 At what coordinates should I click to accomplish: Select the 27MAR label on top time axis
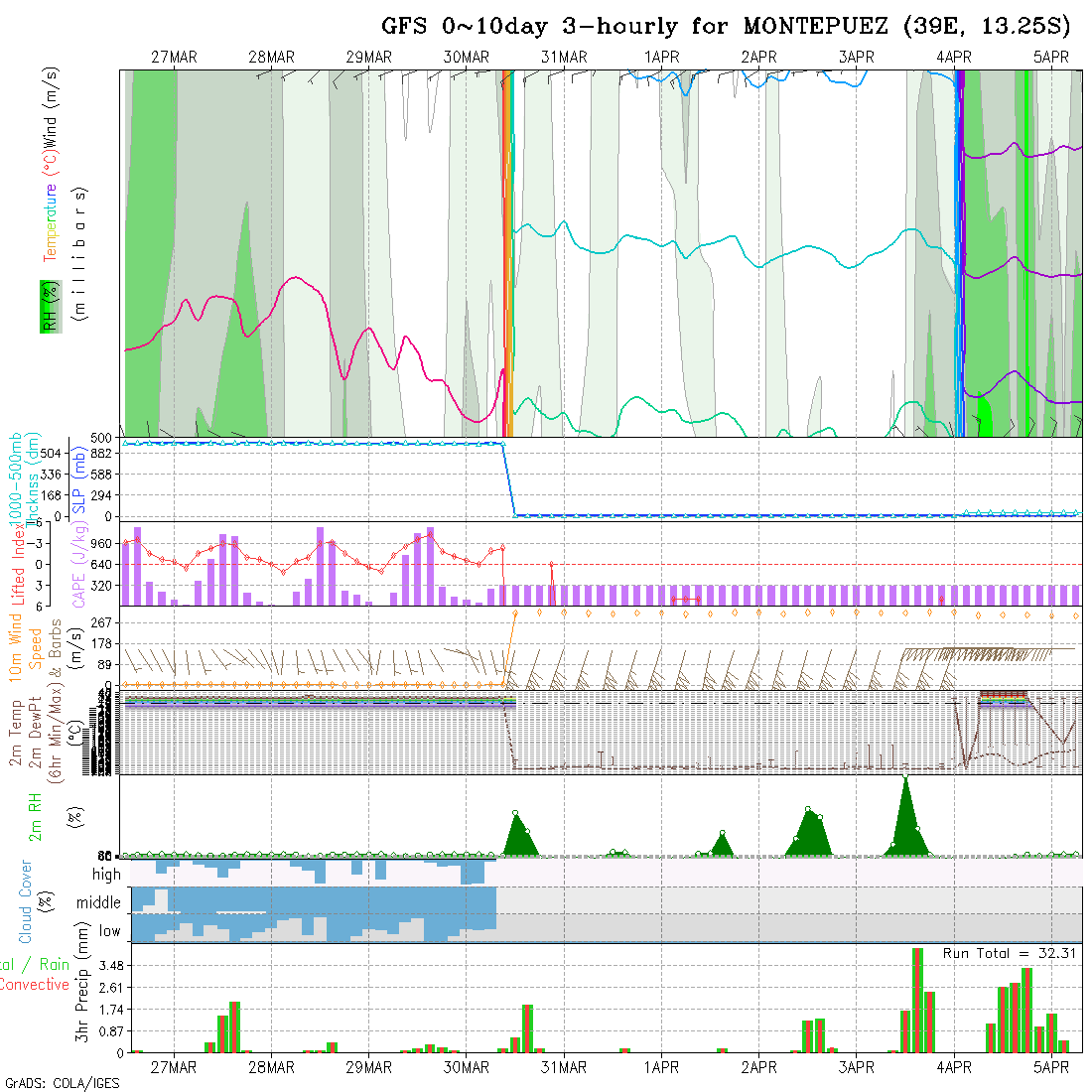click(174, 58)
